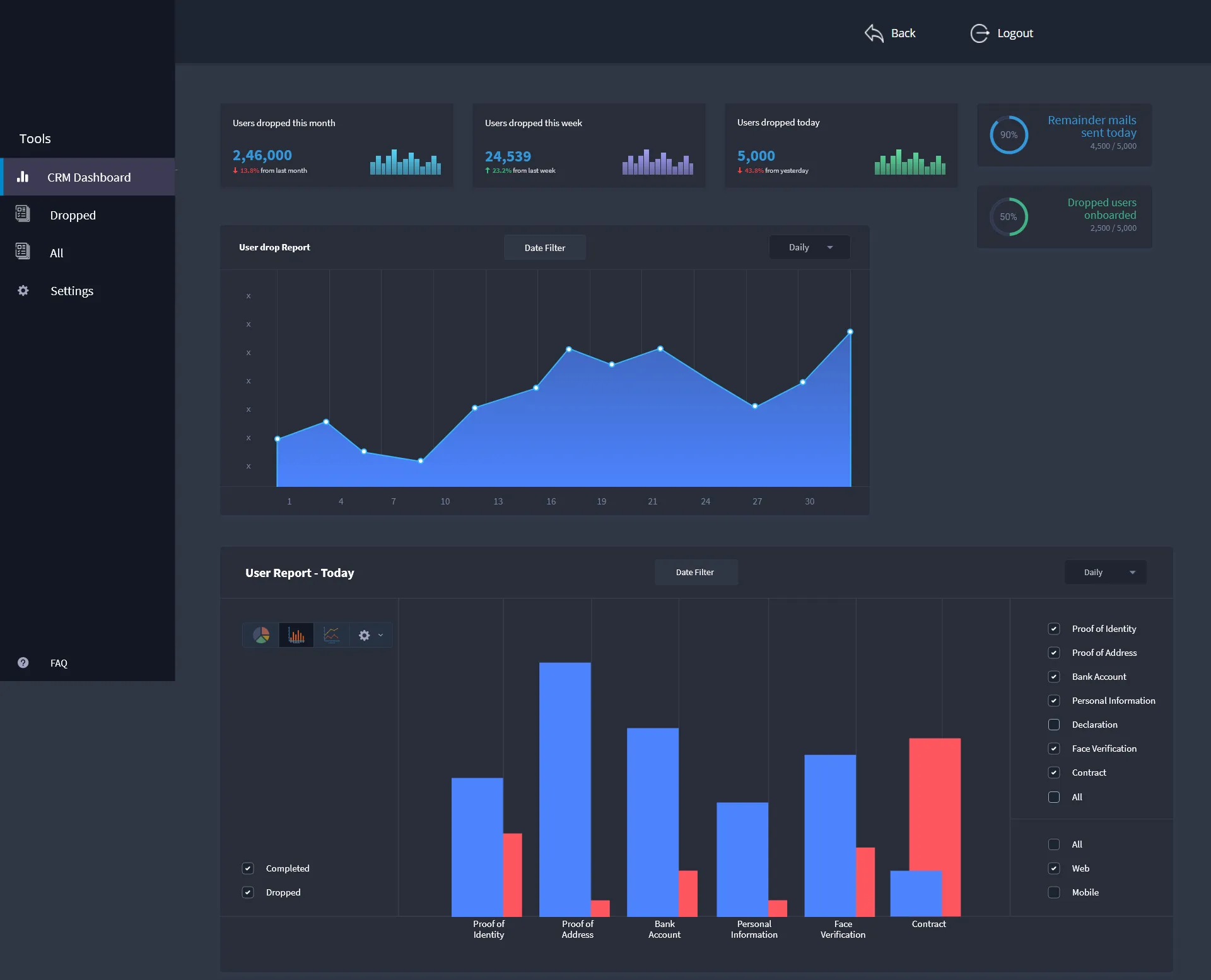1211x980 pixels.
Task: Open the All sidebar menu item
Action: (56, 253)
